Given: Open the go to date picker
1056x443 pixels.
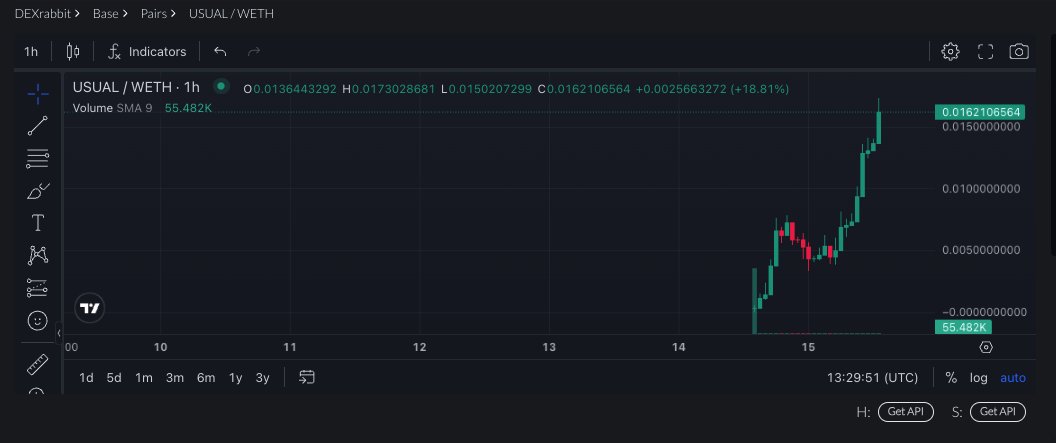Looking at the screenshot, I should click(x=307, y=377).
